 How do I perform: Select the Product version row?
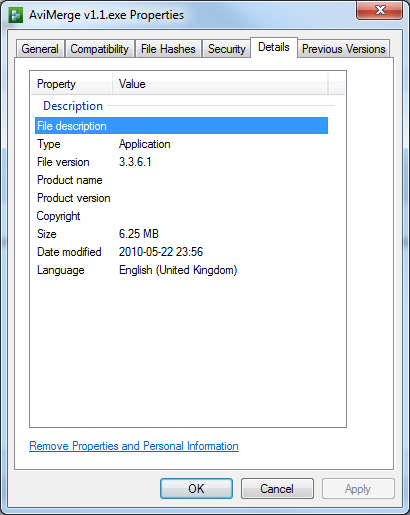coord(181,198)
